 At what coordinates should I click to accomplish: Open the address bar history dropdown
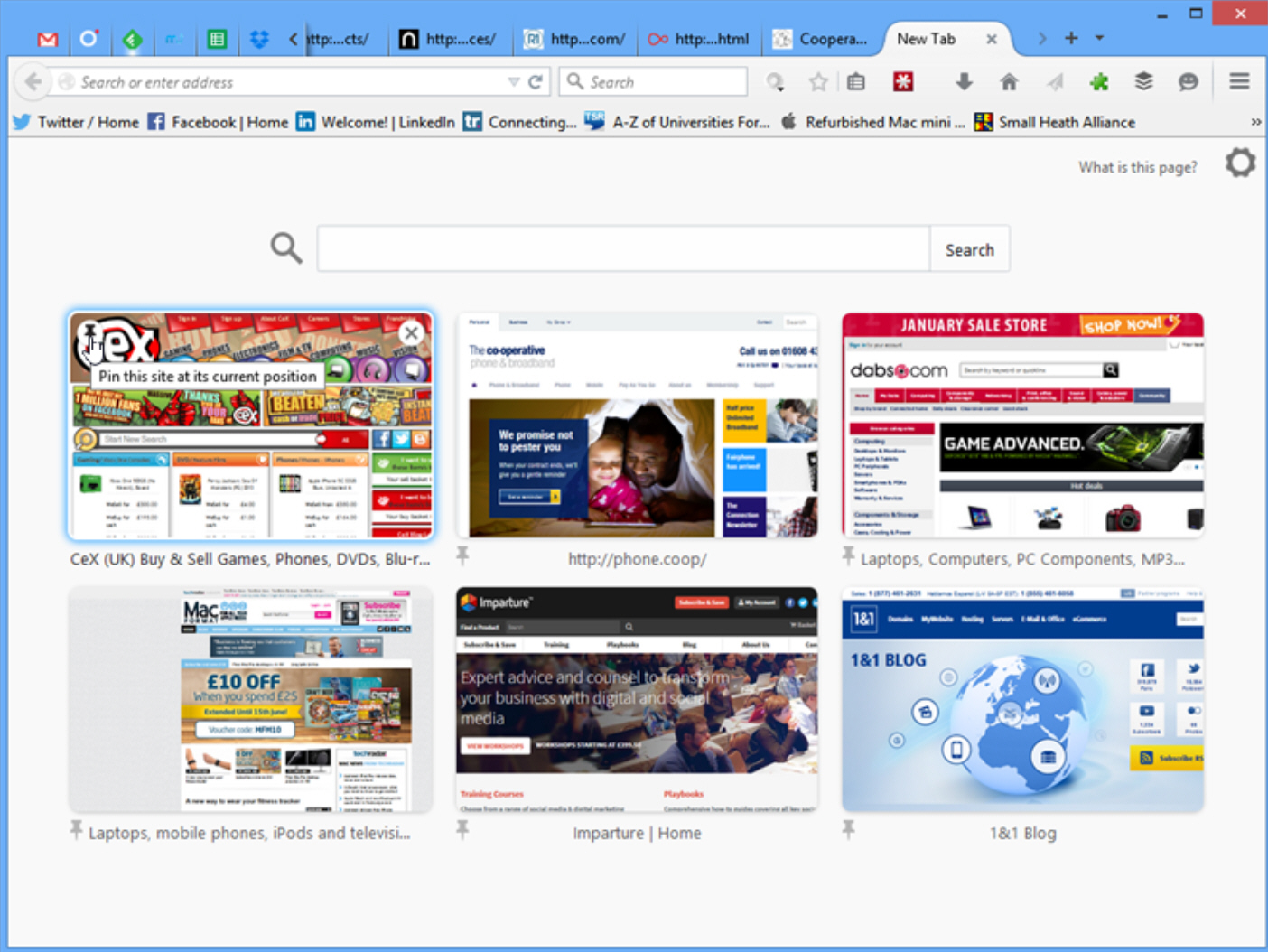[x=513, y=82]
